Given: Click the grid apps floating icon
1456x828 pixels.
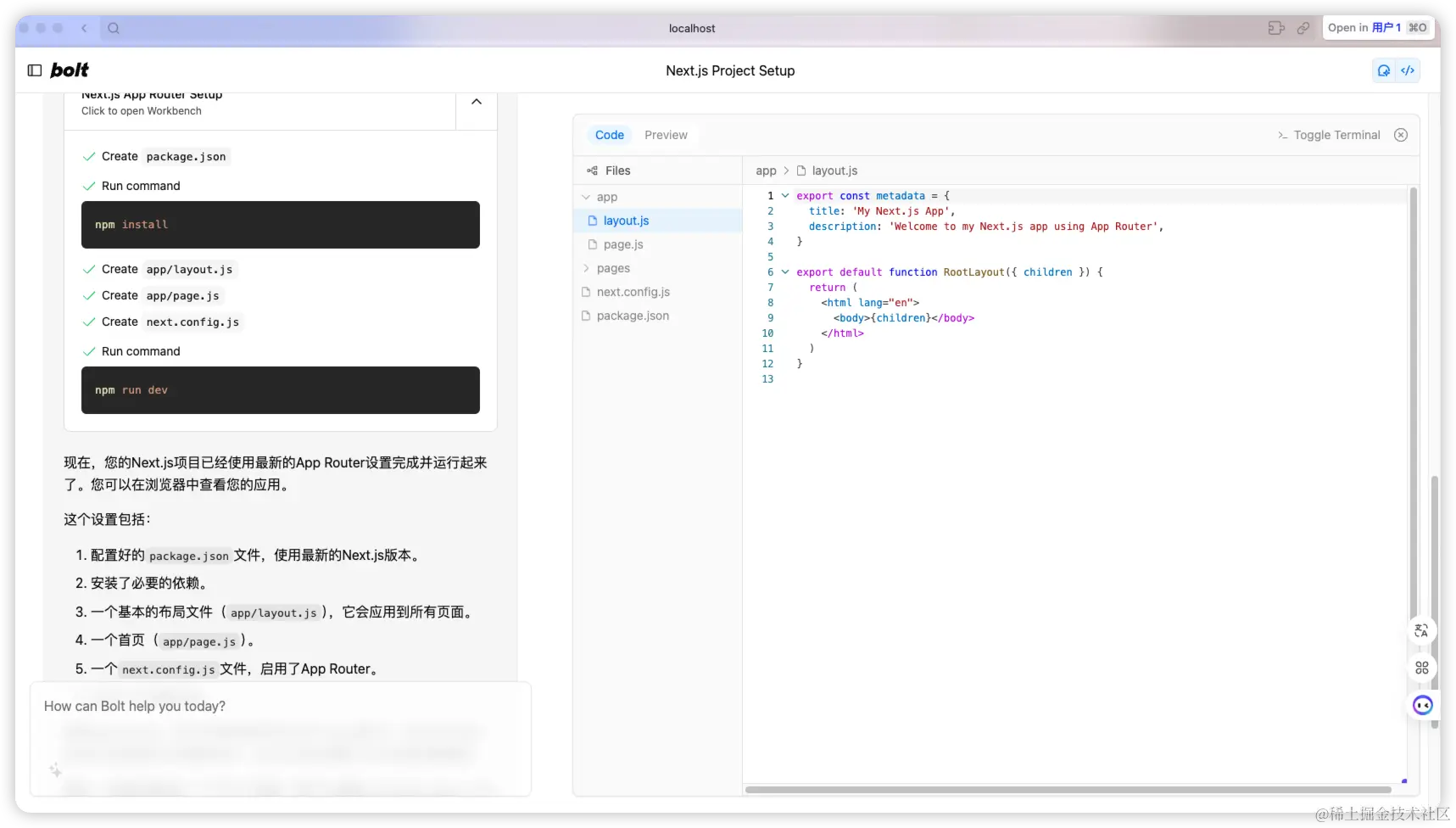Looking at the screenshot, I should tap(1422, 668).
